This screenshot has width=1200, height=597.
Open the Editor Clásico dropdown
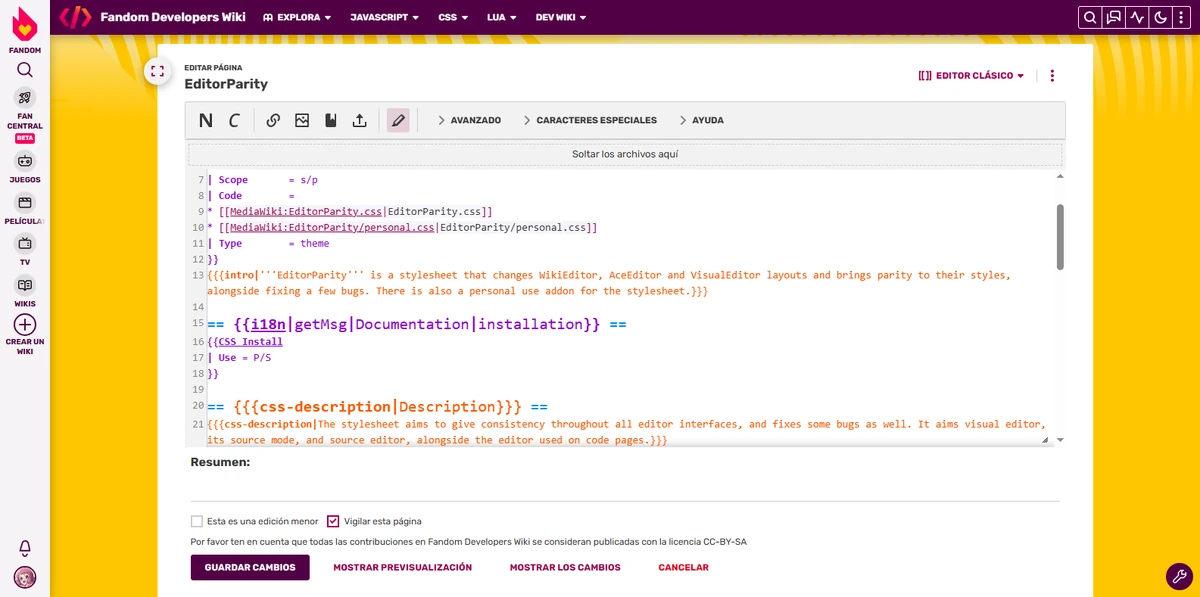tap(970, 75)
